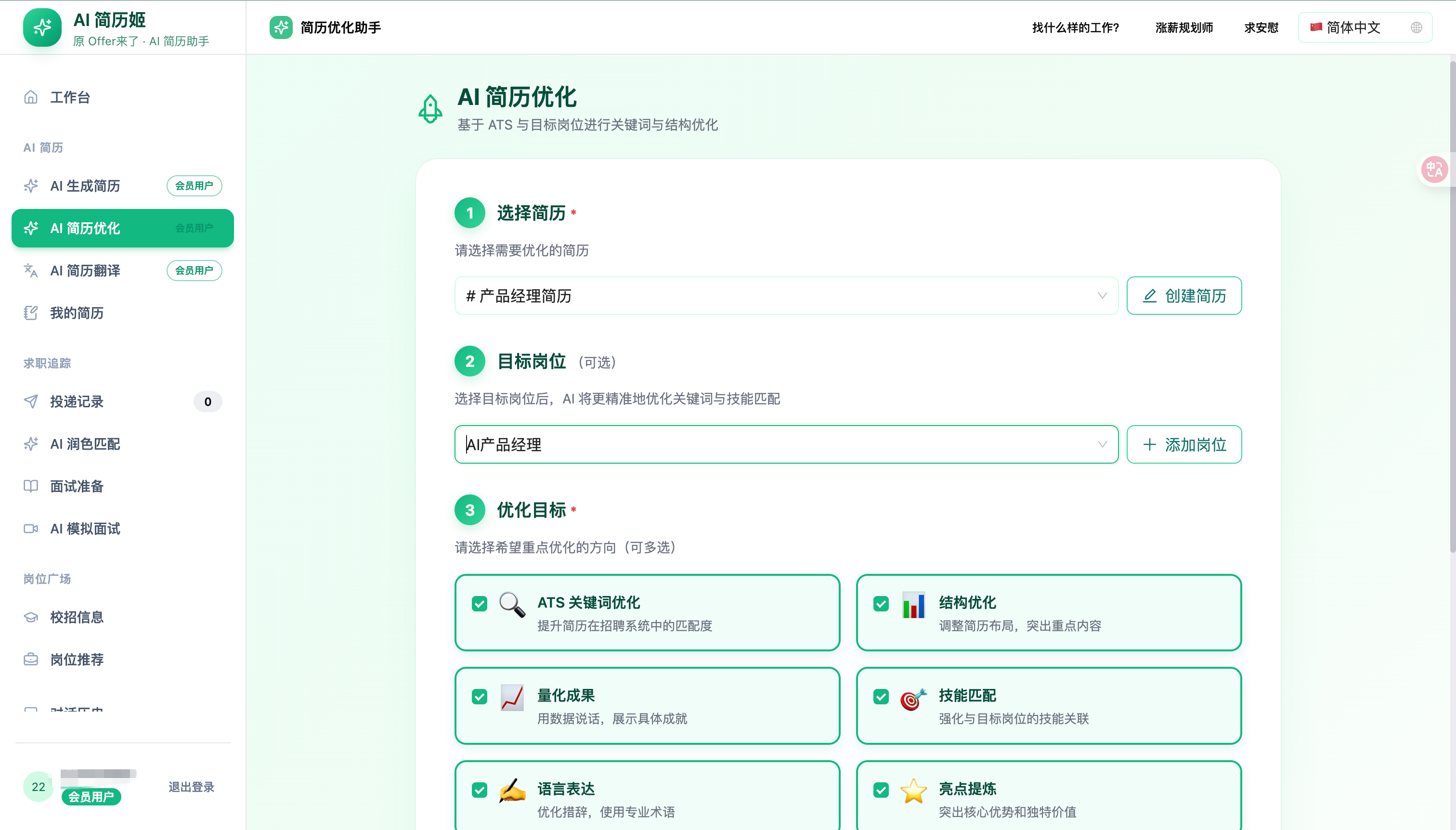The image size is (1456, 830).
Task: Click the 面试准备 book icon
Action: click(x=31, y=486)
